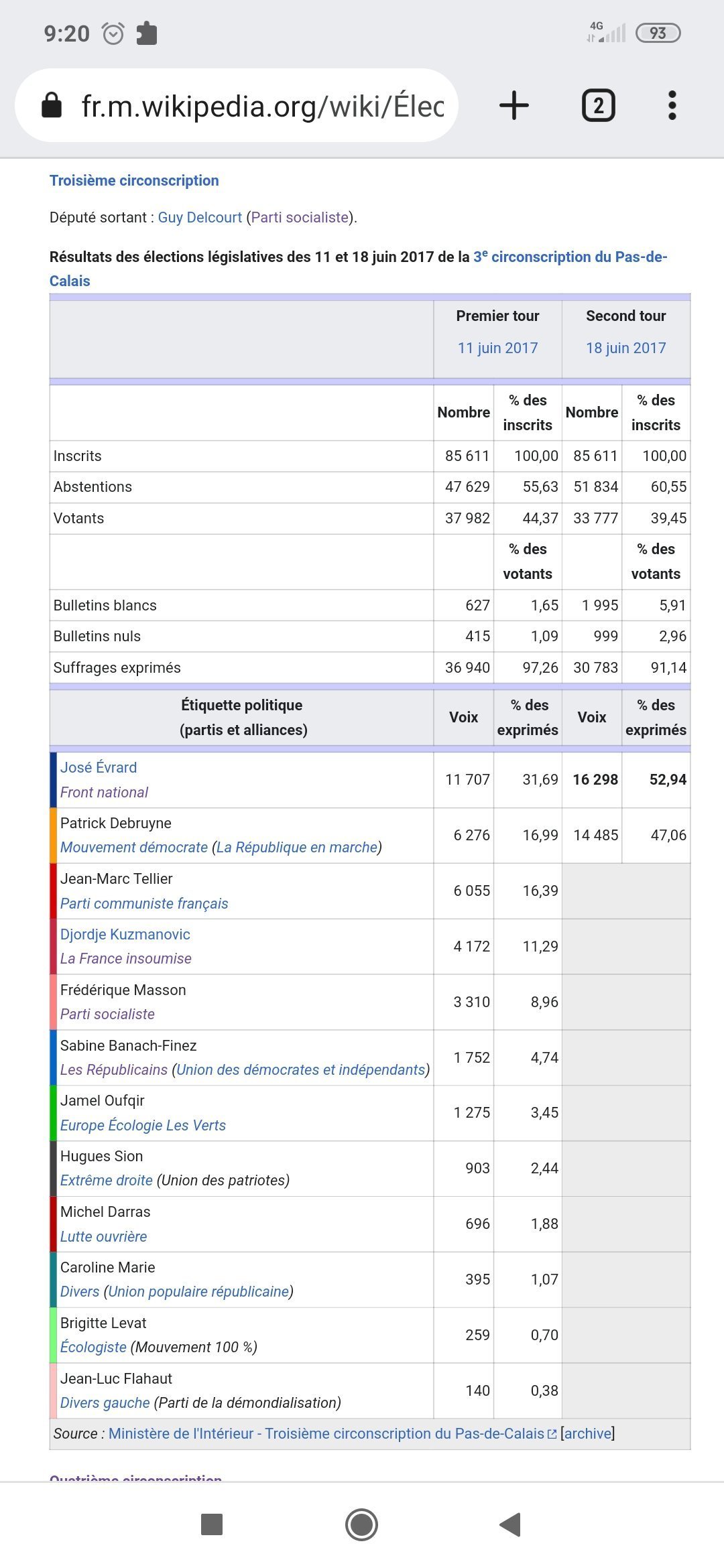Screen dimensions: 724x1568
Task: Open a new tab with plus icon
Action: click(x=514, y=106)
